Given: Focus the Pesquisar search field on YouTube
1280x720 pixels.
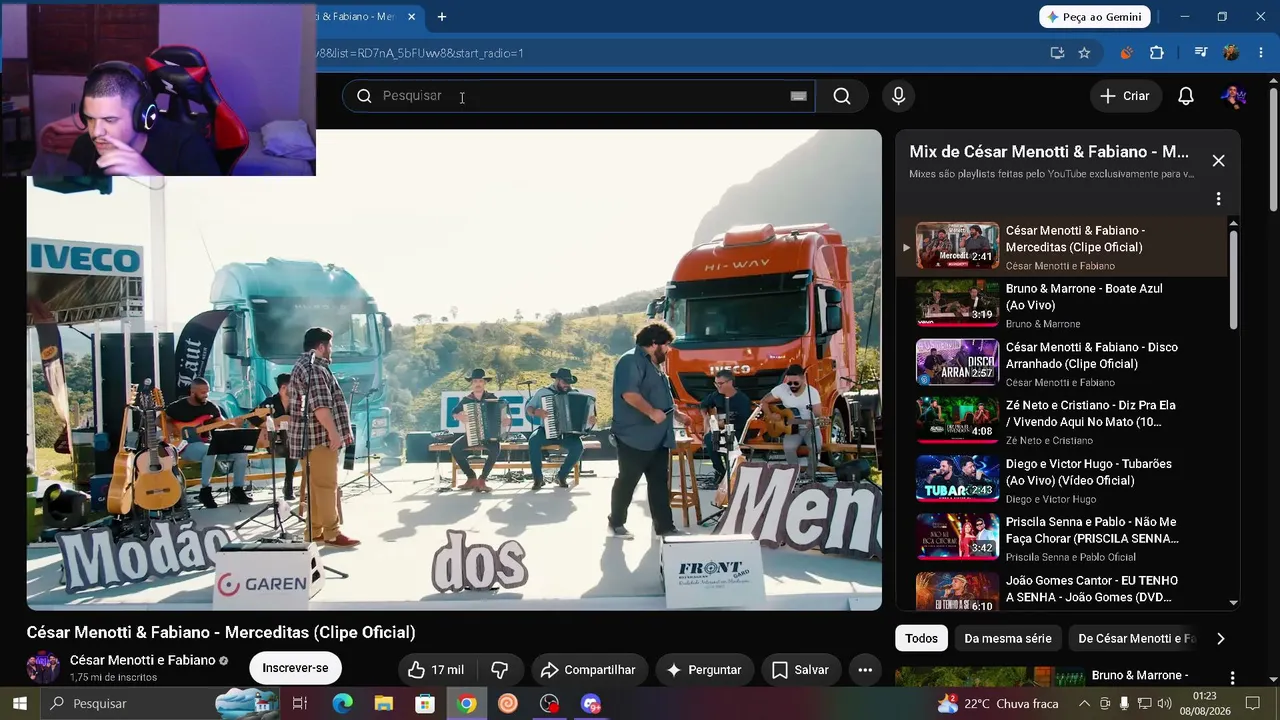Looking at the screenshot, I should coord(580,96).
